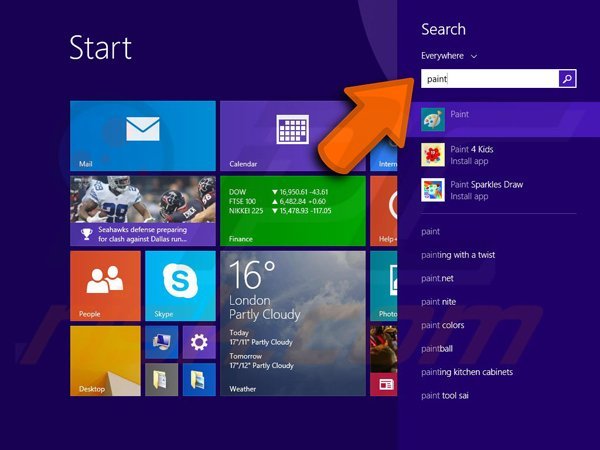Click the Paint Sparkles Draw app icon
Screen dimensions: 600x450
pos(433,190)
